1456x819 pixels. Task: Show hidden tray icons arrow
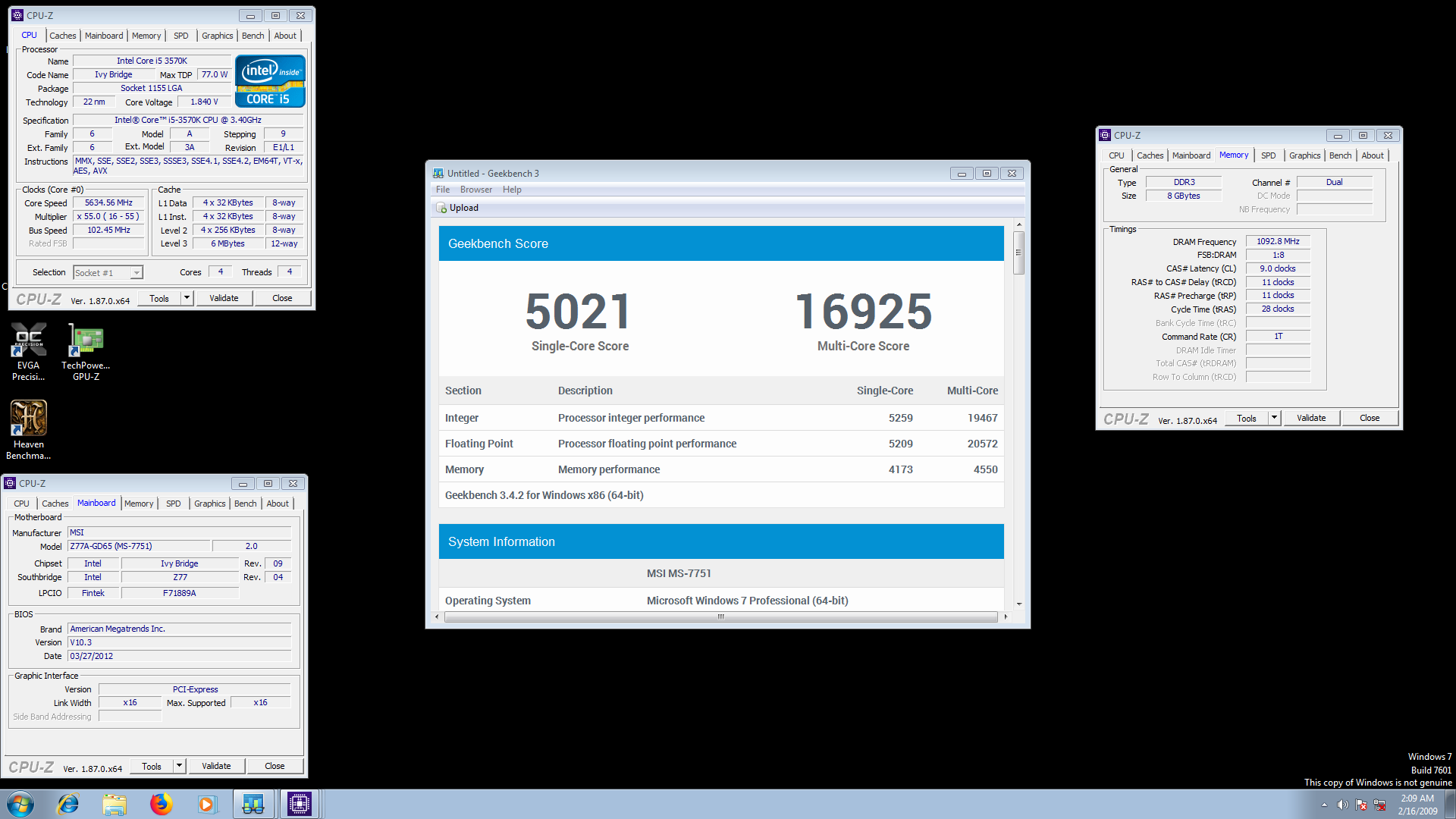point(1324,805)
